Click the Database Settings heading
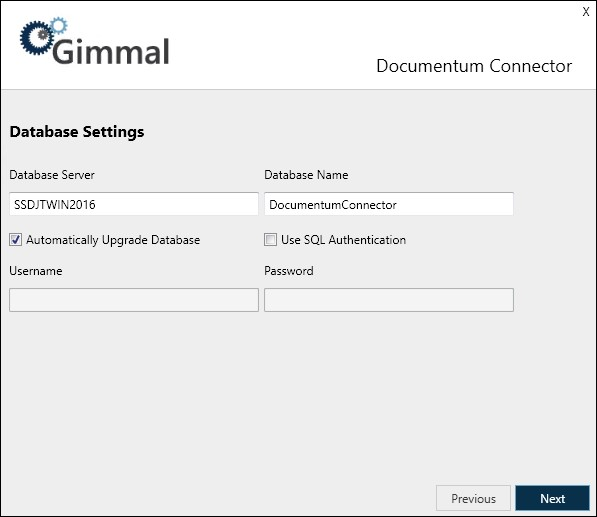The height and width of the screenshot is (517, 597). pyautogui.click(x=77, y=132)
